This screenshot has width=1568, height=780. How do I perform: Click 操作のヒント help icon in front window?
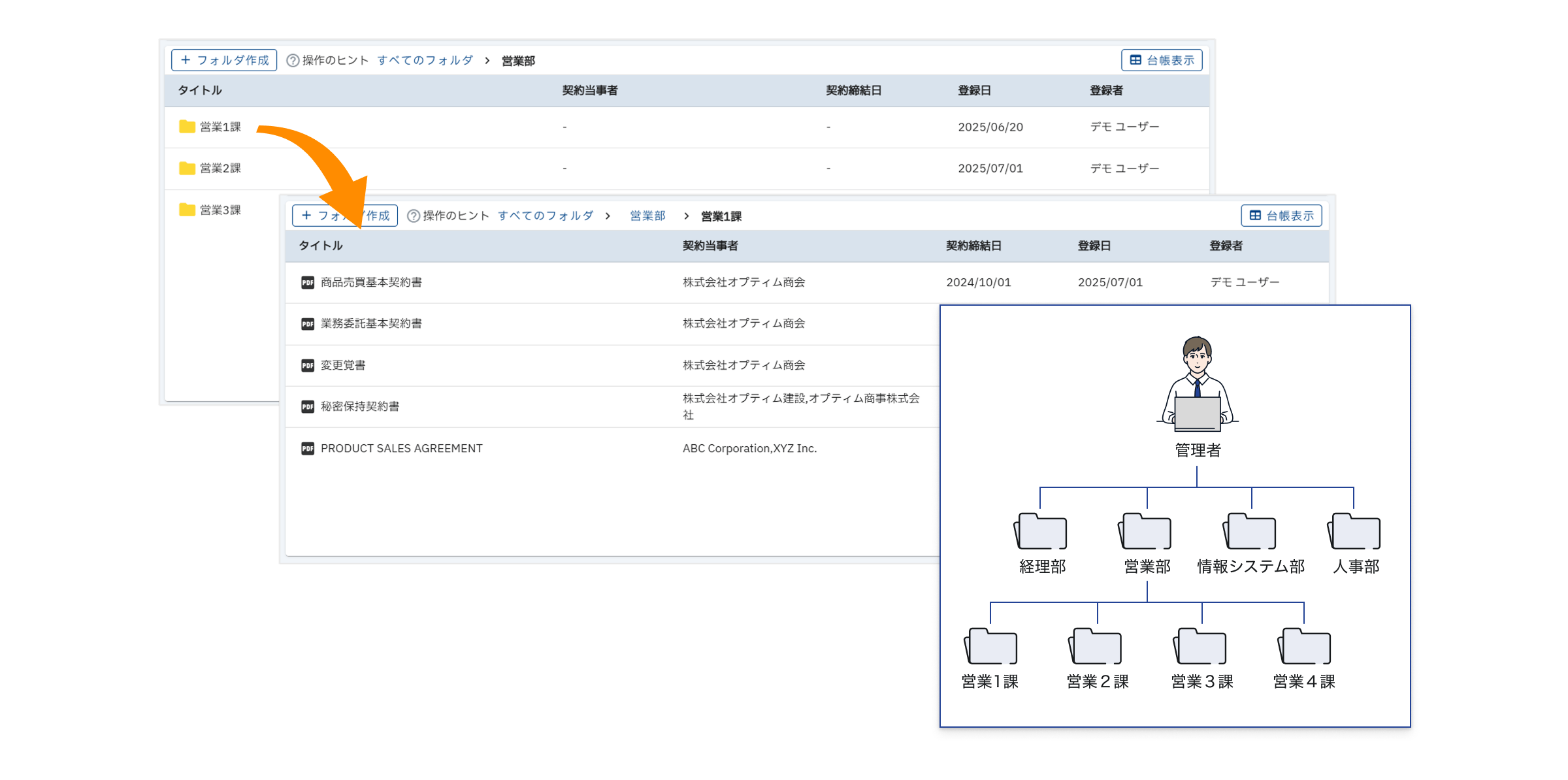(x=414, y=216)
